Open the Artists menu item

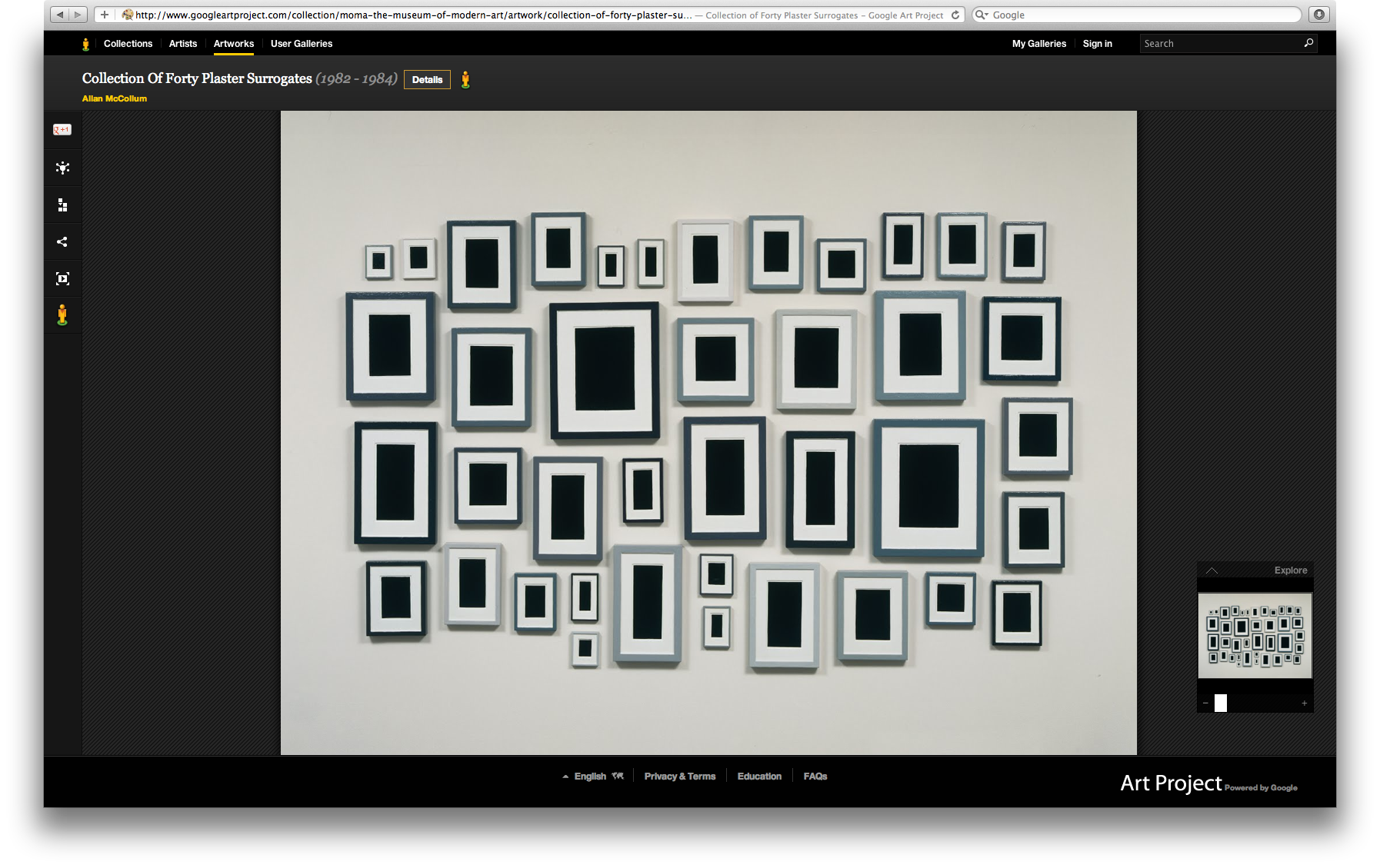click(x=182, y=44)
